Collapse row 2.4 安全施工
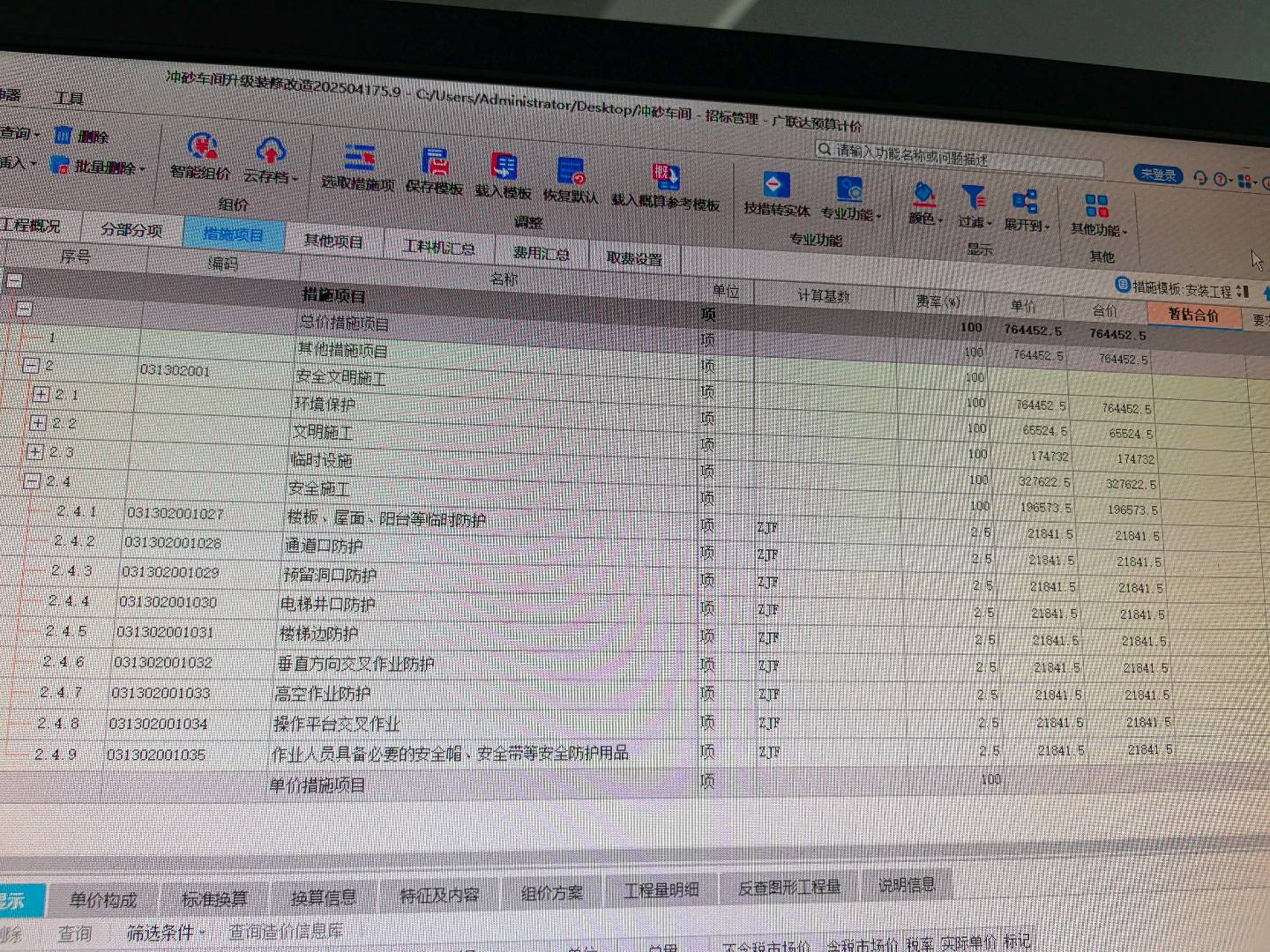This screenshot has height=952, width=1270. pos(32,481)
